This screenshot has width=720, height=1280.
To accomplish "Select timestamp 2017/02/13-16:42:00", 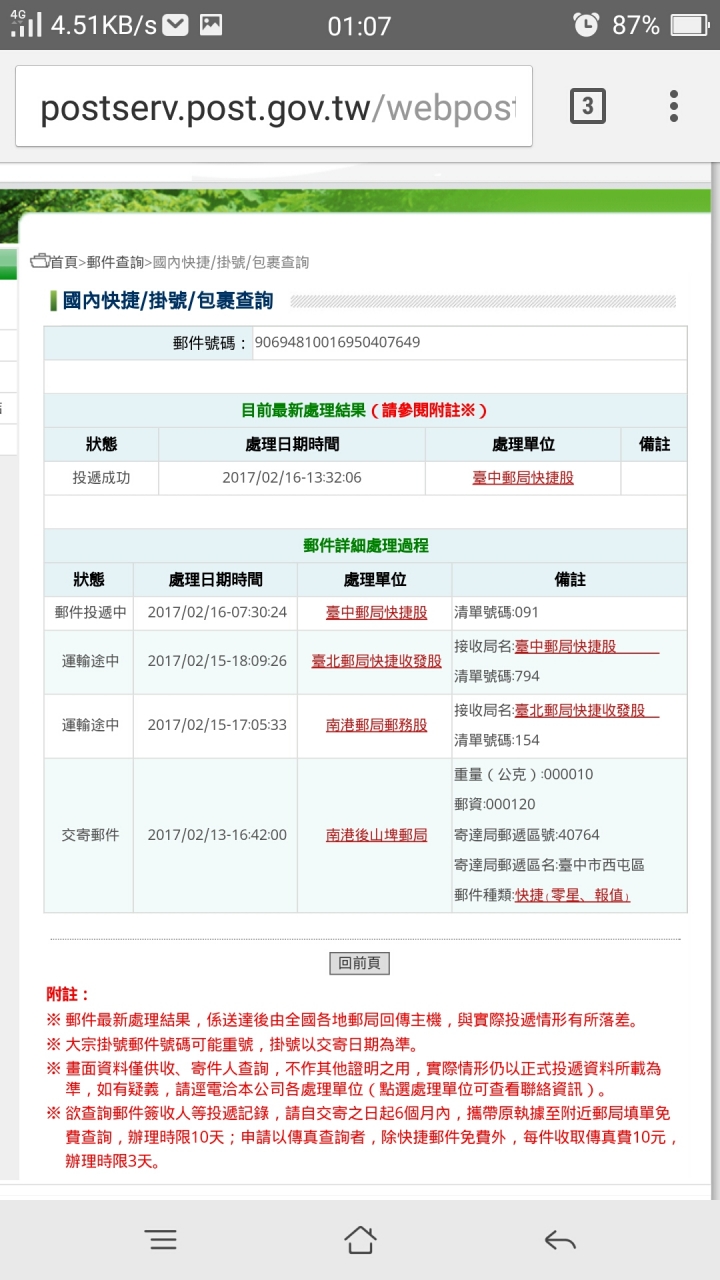I will pos(217,835).
